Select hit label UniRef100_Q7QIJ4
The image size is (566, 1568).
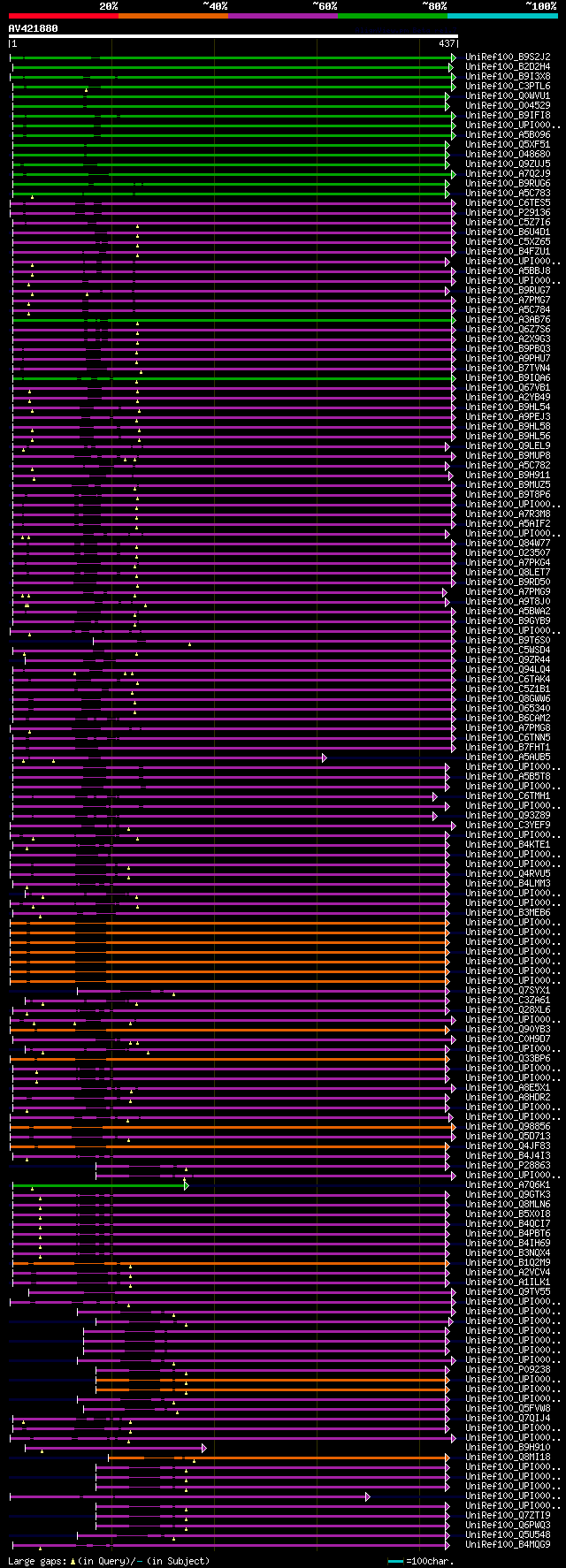coord(508,1418)
